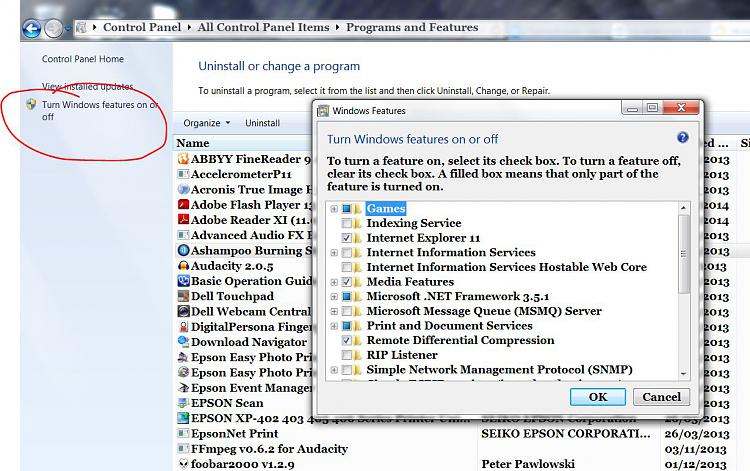Toggle Print and Document Services checkbox
750x471 pixels.
point(346,326)
